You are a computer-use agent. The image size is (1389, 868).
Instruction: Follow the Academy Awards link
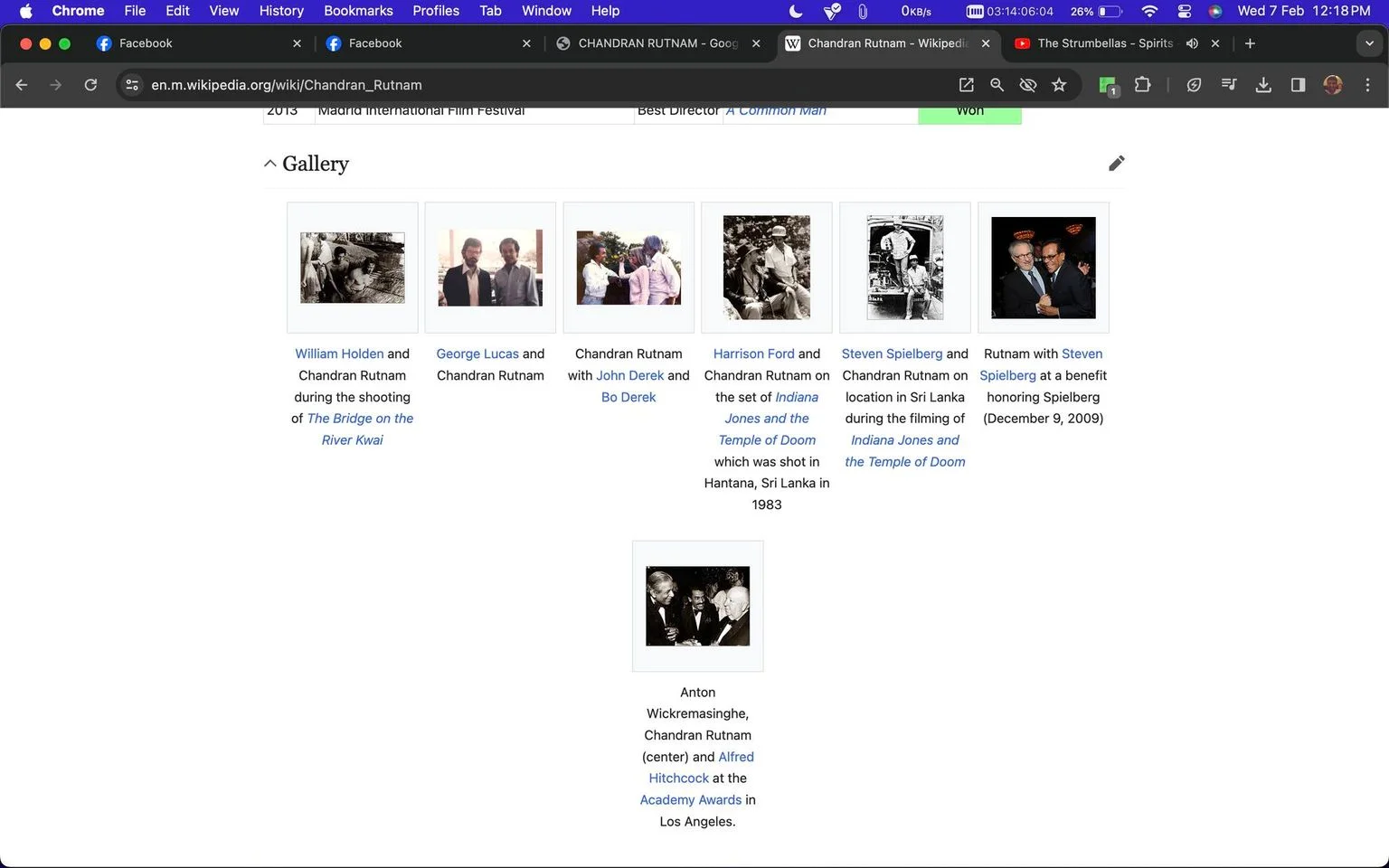[x=690, y=800]
